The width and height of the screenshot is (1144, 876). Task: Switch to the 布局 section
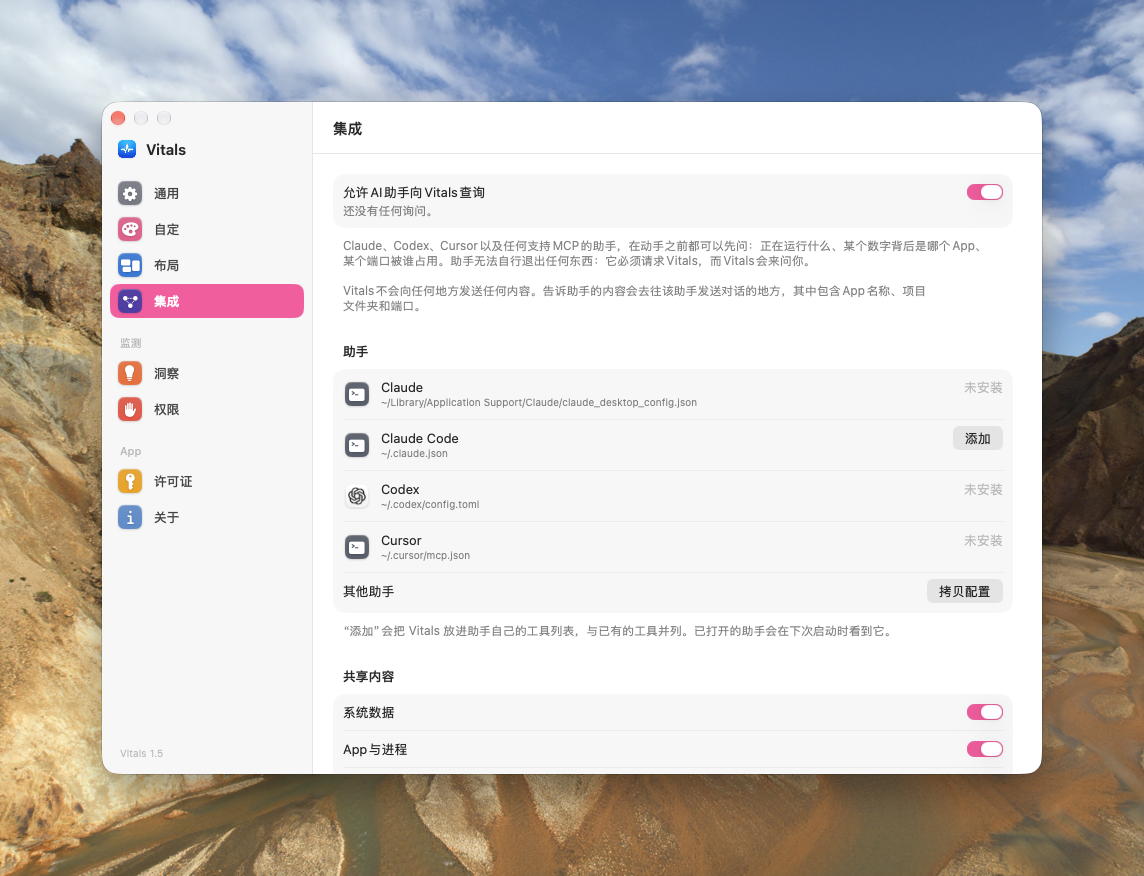click(x=206, y=265)
